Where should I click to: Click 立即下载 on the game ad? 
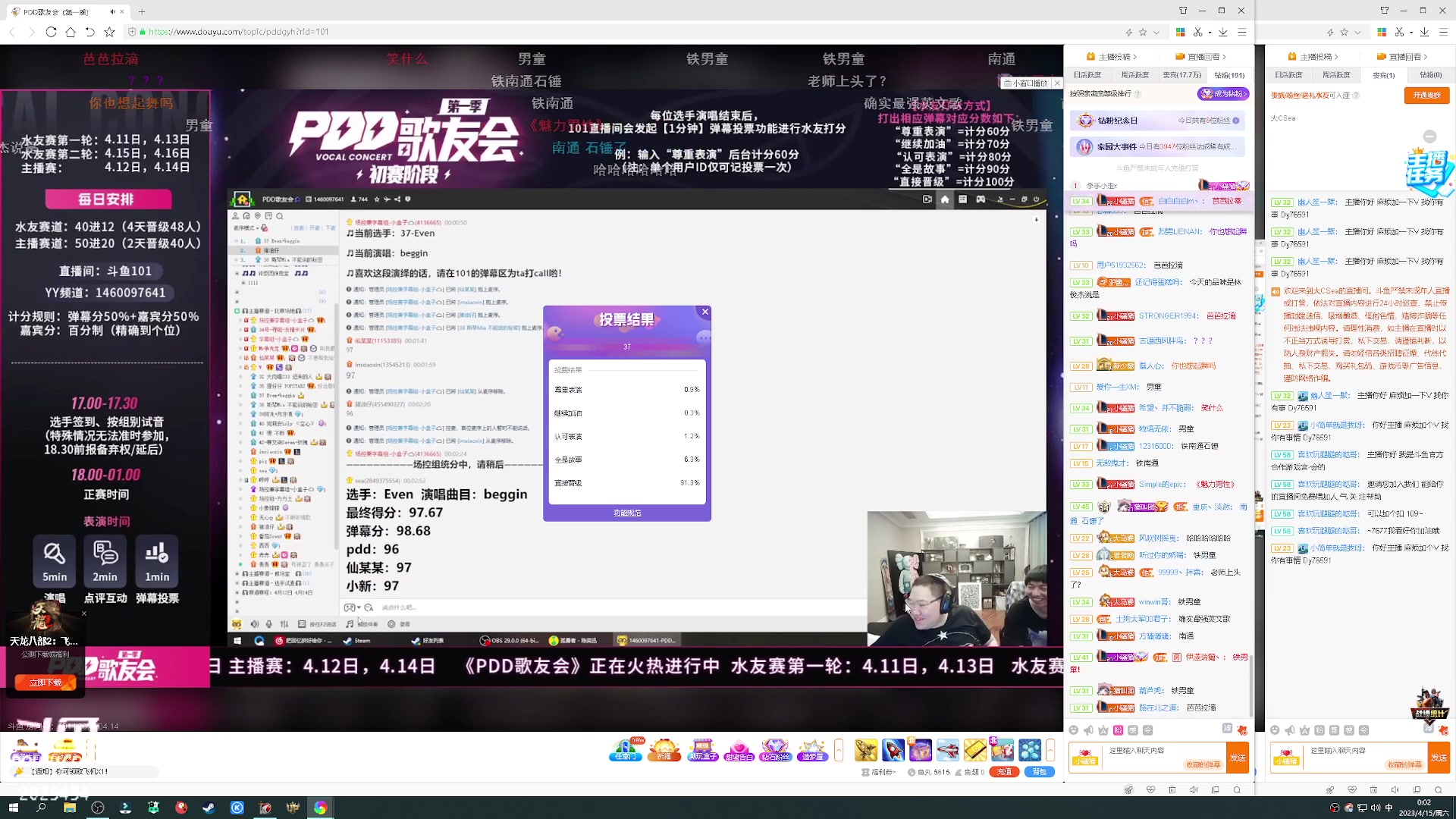pos(45,683)
